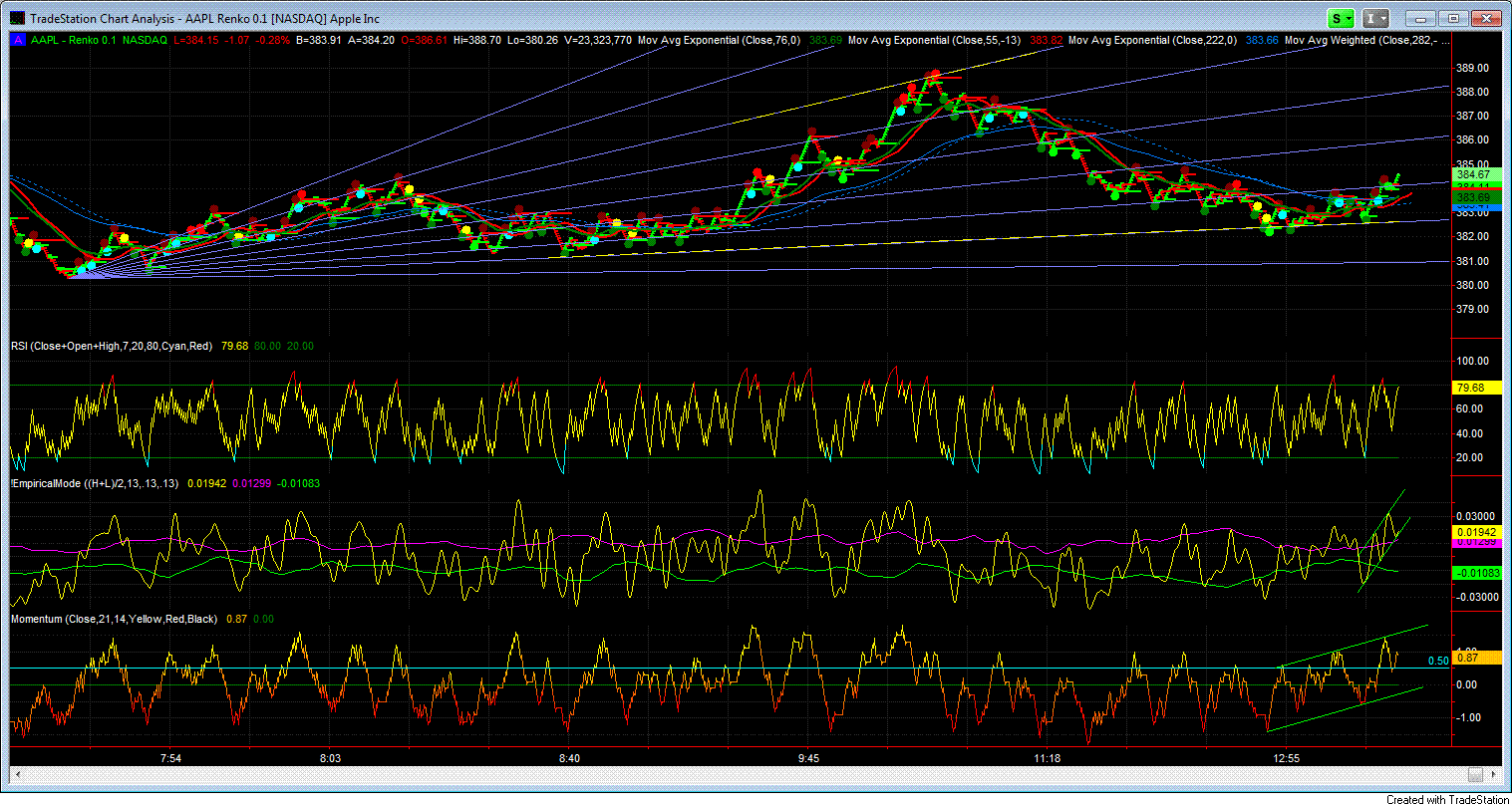Click the blue A symbol-link box

point(17,40)
